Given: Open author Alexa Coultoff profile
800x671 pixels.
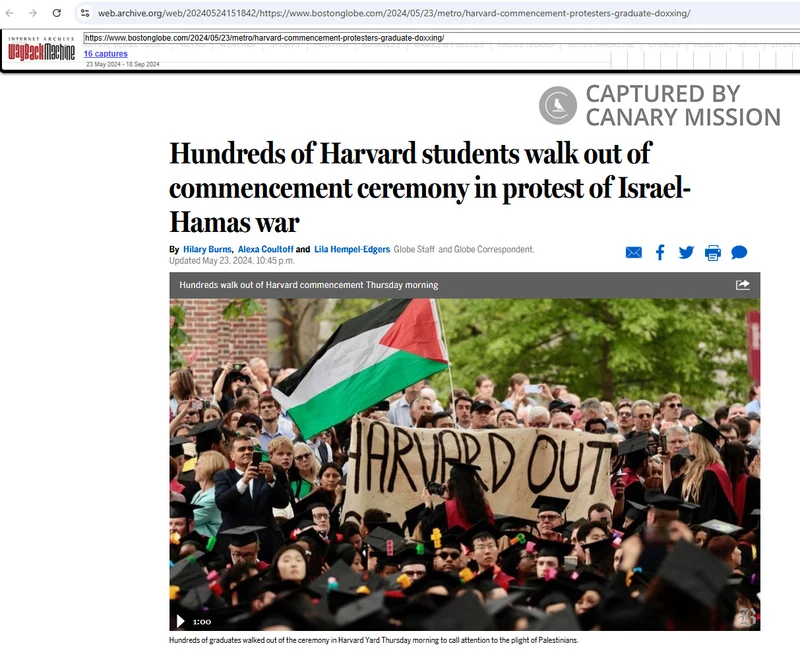Looking at the screenshot, I should (x=265, y=249).
